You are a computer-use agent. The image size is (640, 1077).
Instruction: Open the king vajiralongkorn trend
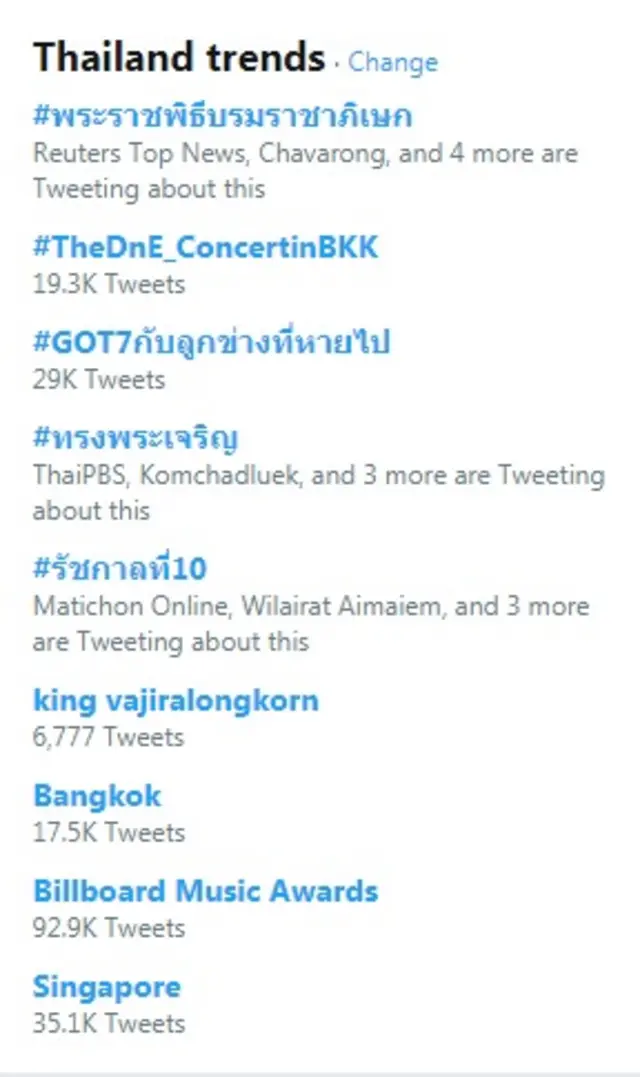176,700
